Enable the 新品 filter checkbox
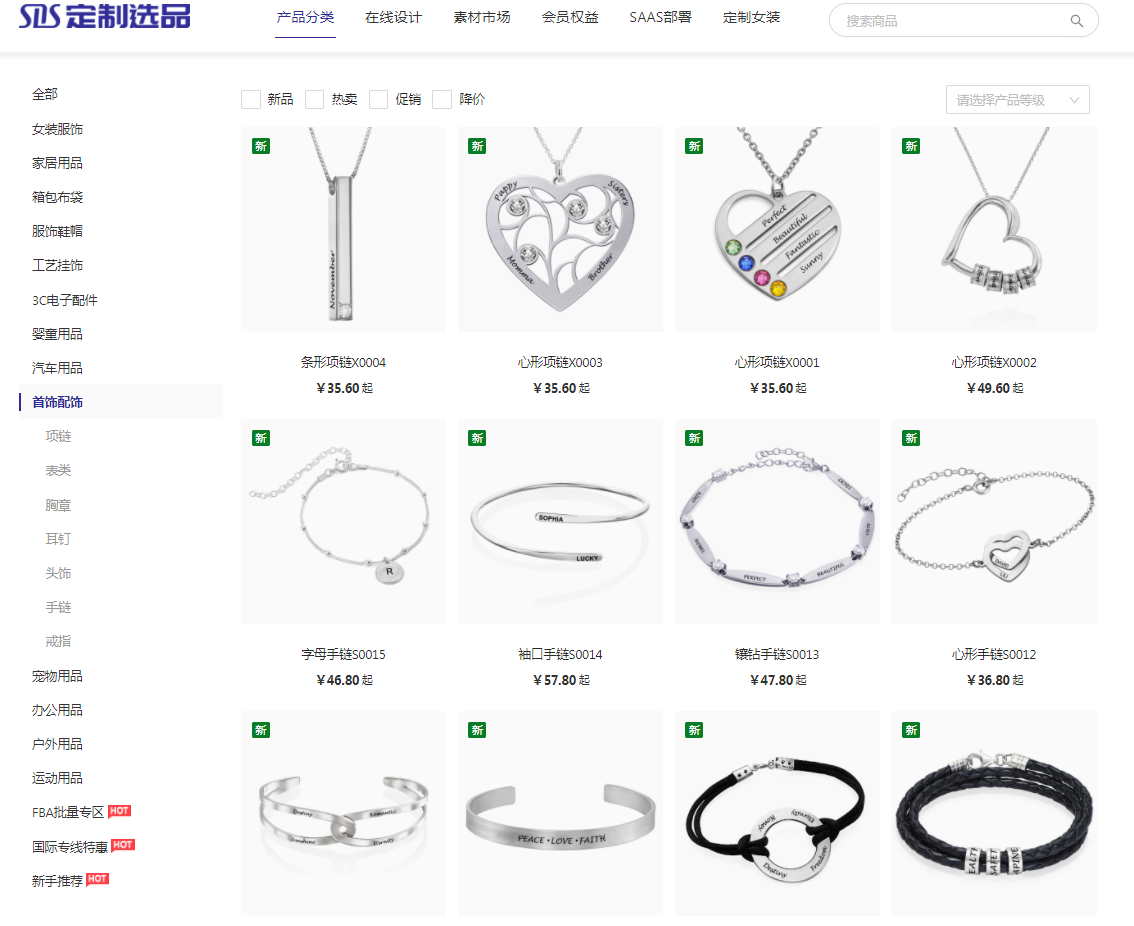The image size is (1134, 926). (251, 99)
